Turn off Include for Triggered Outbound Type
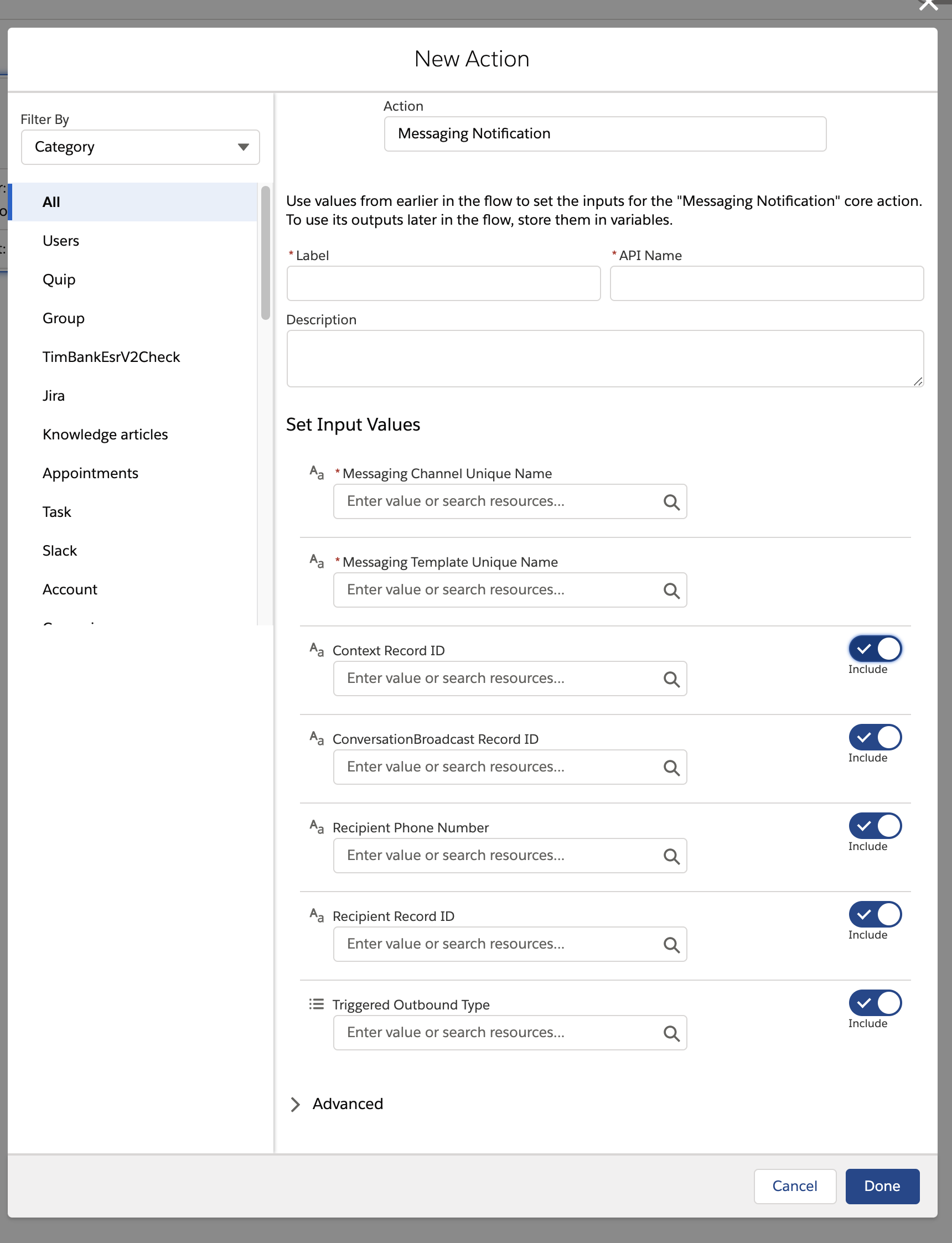 [875, 1004]
